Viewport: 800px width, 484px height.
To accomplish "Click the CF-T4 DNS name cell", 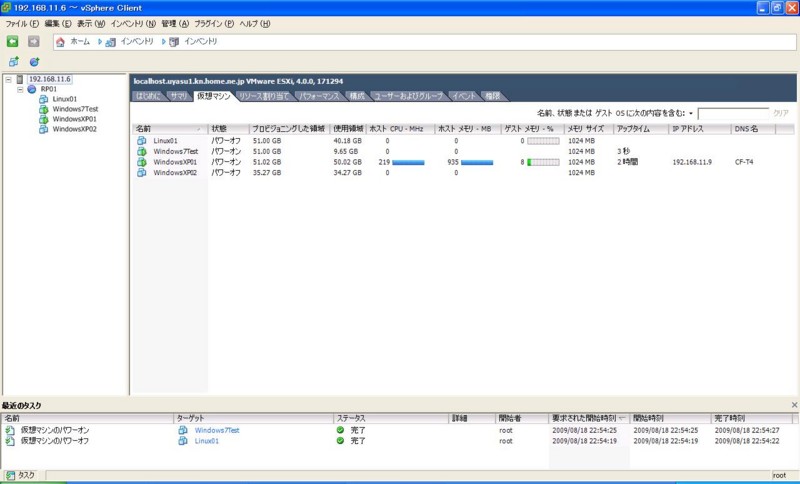I will coord(744,162).
